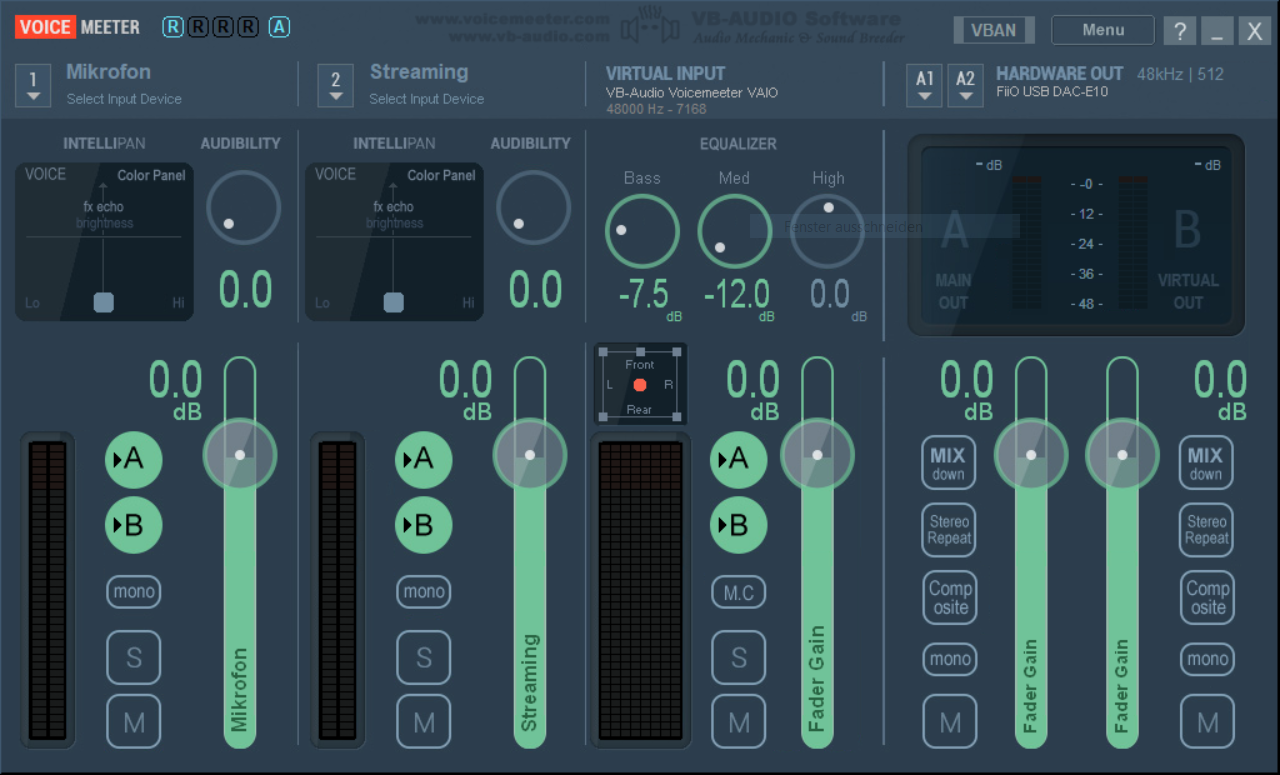
Task: Click the A indicator after the R icons
Action: tap(279, 27)
